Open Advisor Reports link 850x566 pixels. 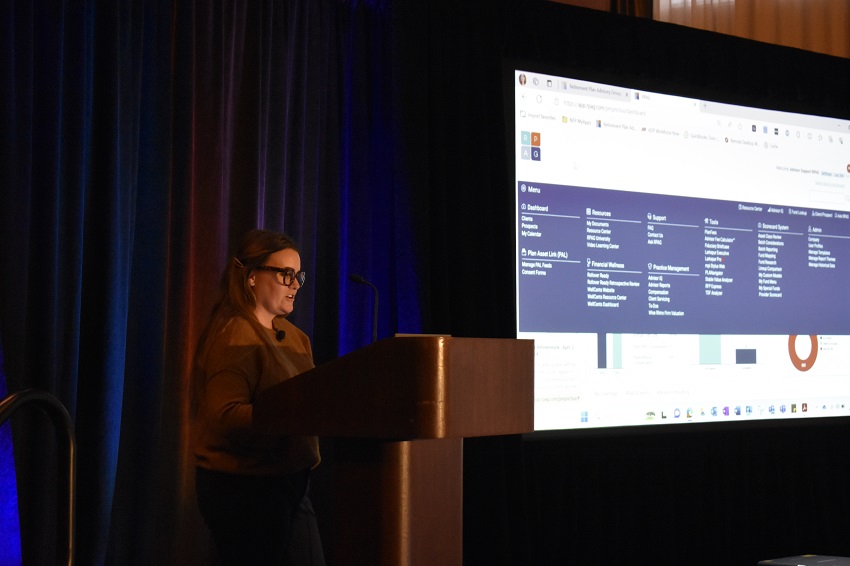point(659,285)
